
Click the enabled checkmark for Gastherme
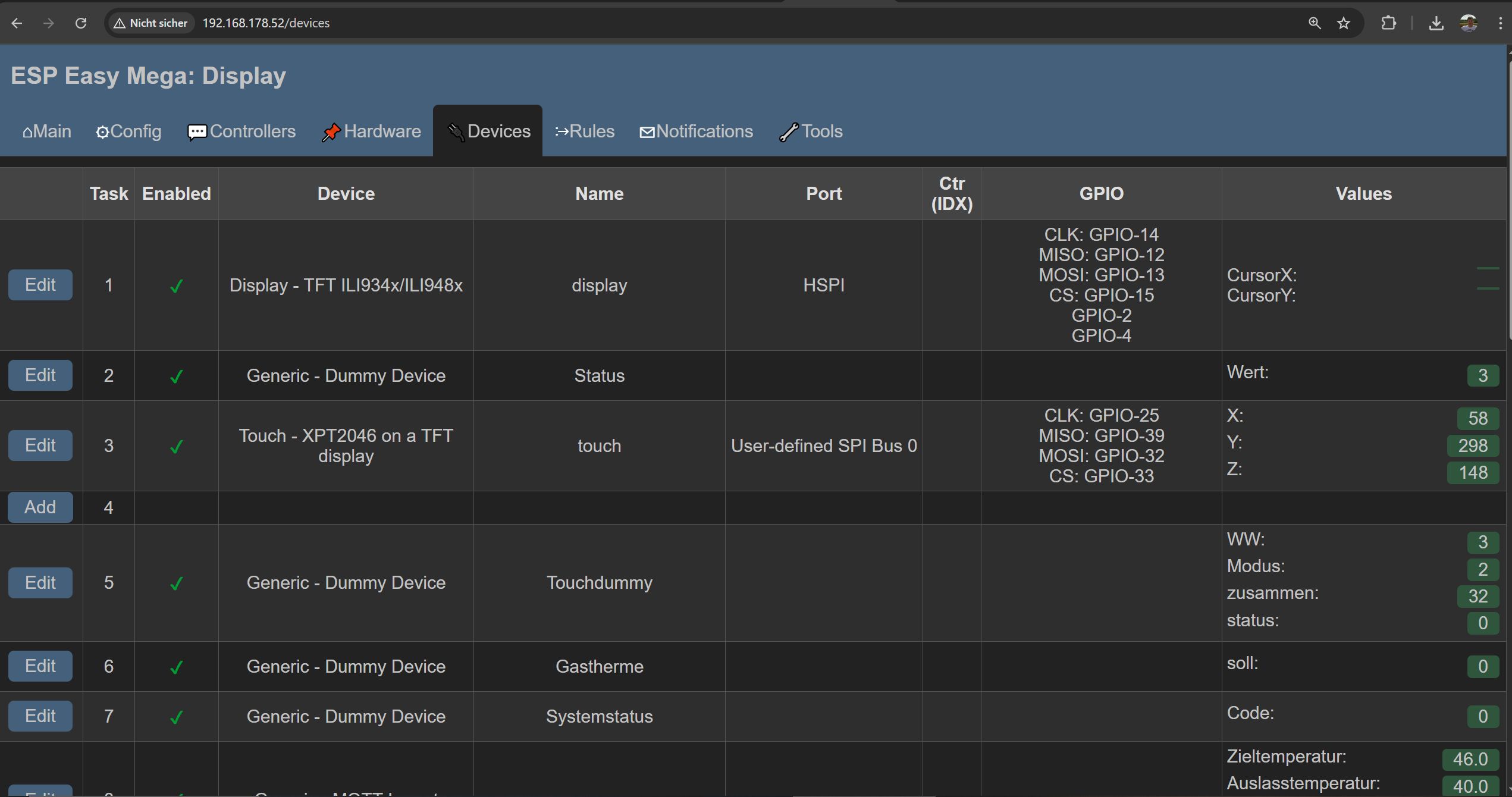(x=176, y=667)
